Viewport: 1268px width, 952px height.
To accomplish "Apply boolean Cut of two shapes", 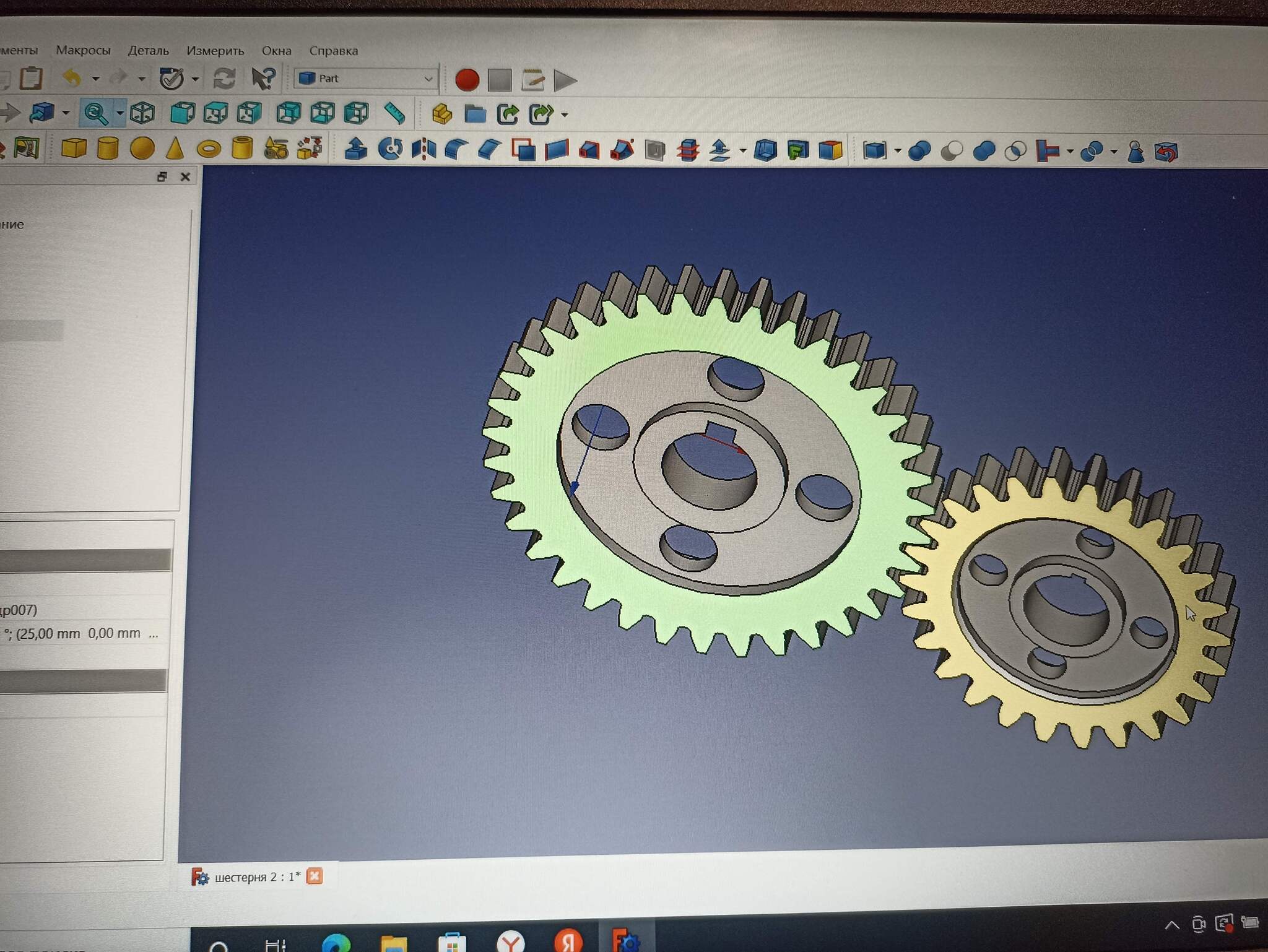I will pyautogui.click(x=952, y=151).
